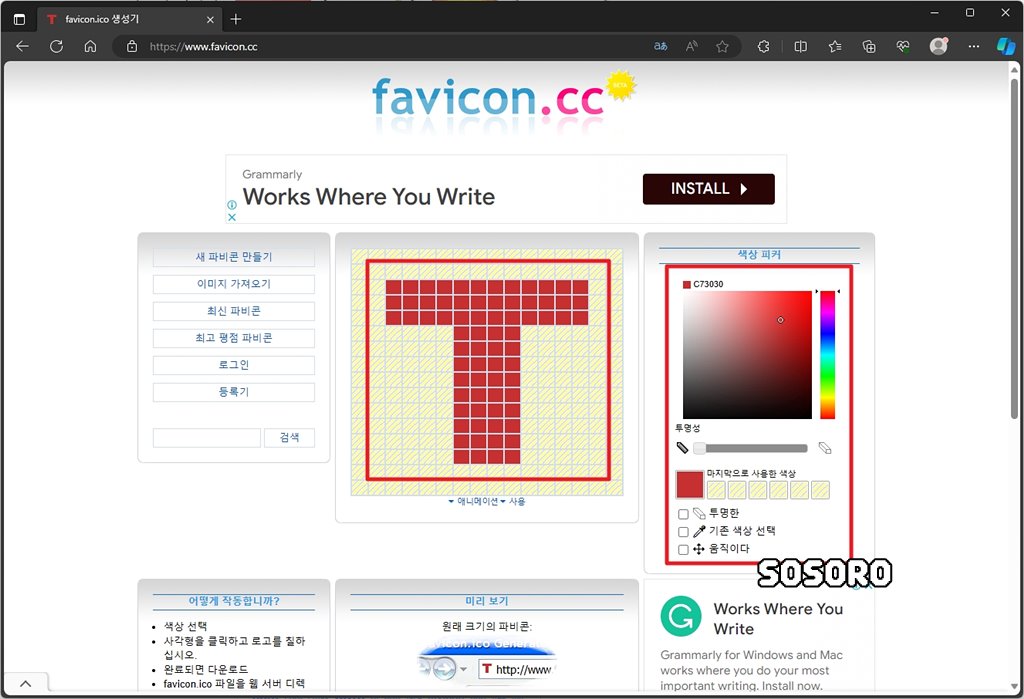Select the current red color swatch
This screenshot has width=1024, height=699.
pyautogui.click(x=690, y=485)
